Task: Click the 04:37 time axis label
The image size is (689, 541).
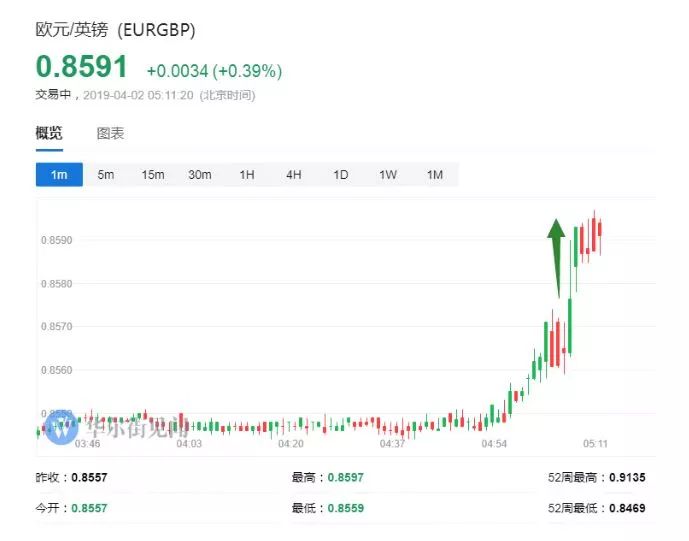Action: [392, 444]
